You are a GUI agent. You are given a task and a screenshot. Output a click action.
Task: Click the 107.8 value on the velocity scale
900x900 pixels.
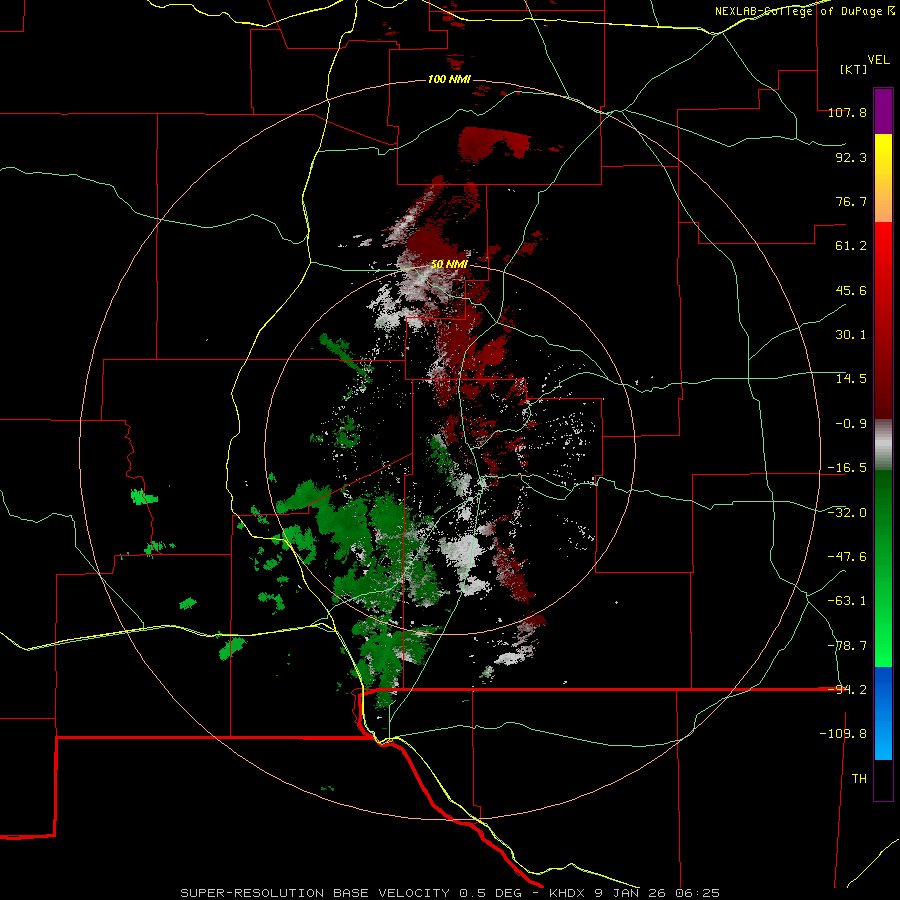(847, 112)
